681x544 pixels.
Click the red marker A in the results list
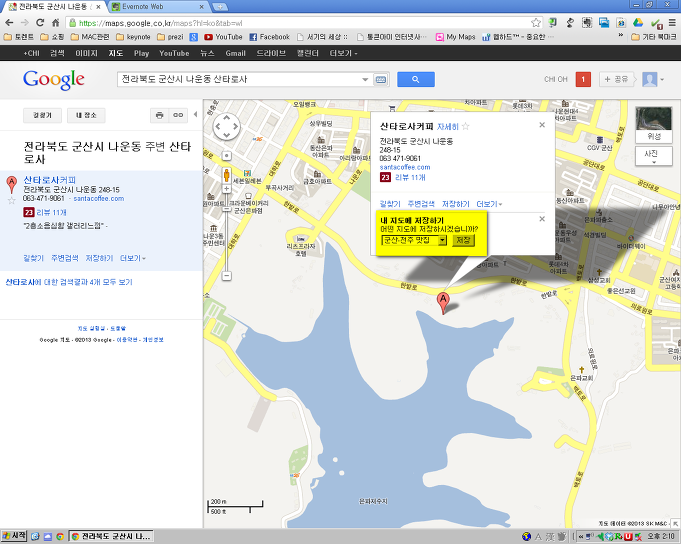tap(12, 184)
